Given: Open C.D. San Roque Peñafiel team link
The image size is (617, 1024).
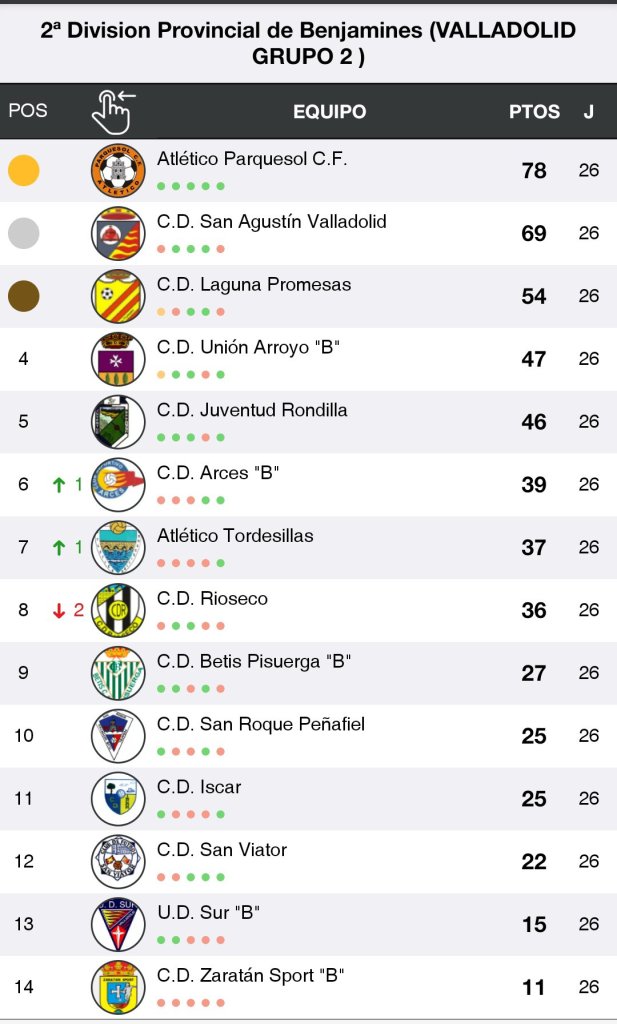Looking at the screenshot, I should (x=261, y=724).
